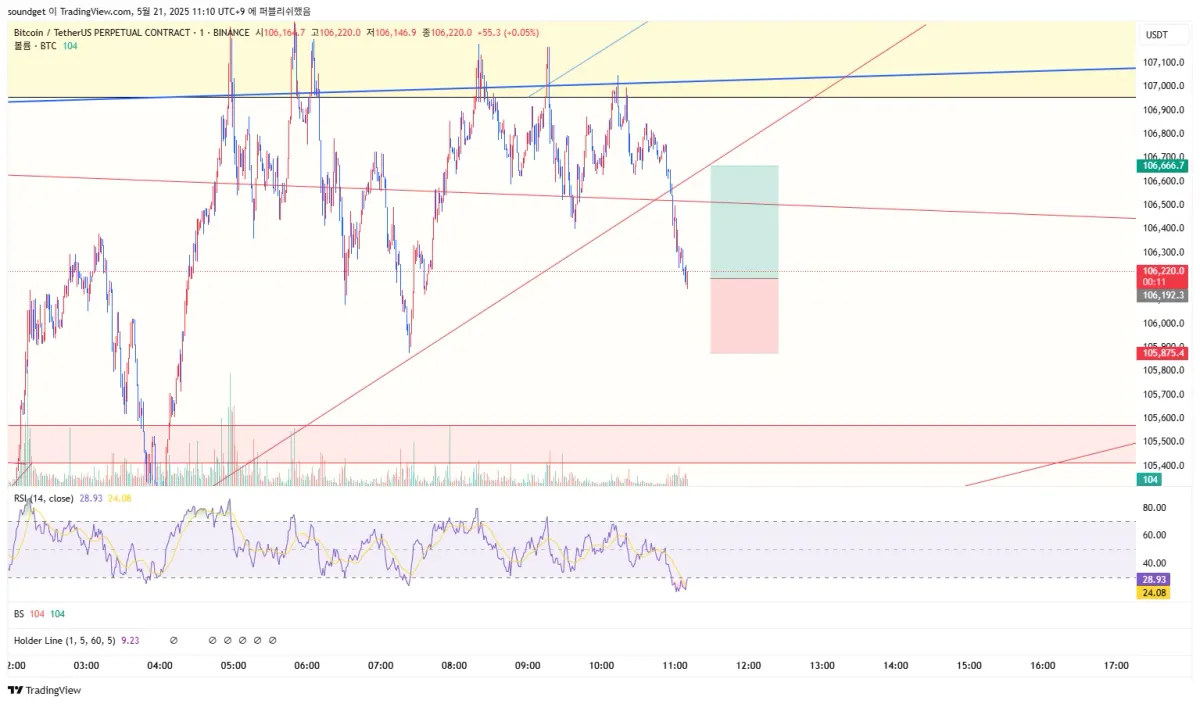This screenshot has width=1200, height=704.
Task: Click the TradingView logo at bottom left
Action: pyautogui.click(x=44, y=690)
